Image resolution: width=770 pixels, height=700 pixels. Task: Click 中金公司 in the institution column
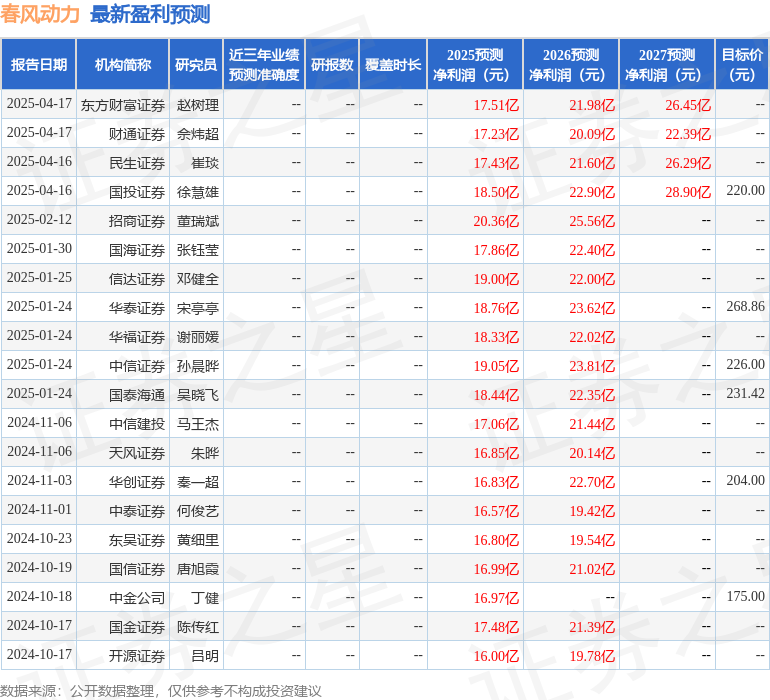pyautogui.click(x=137, y=597)
